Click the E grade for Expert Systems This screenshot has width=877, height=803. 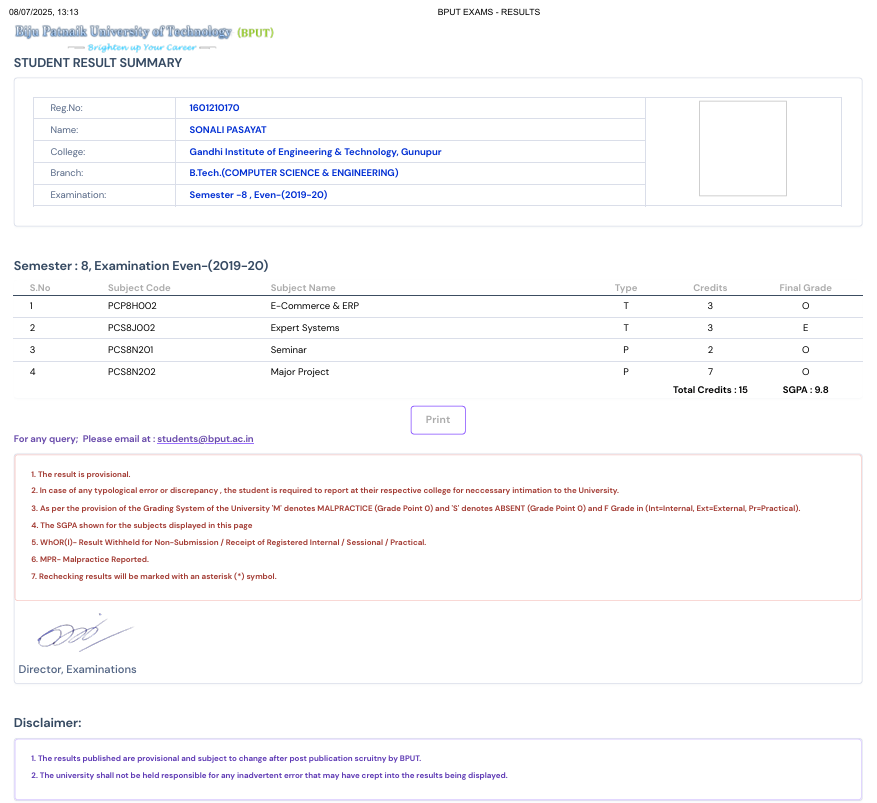pyautogui.click(x=805, y=328)
